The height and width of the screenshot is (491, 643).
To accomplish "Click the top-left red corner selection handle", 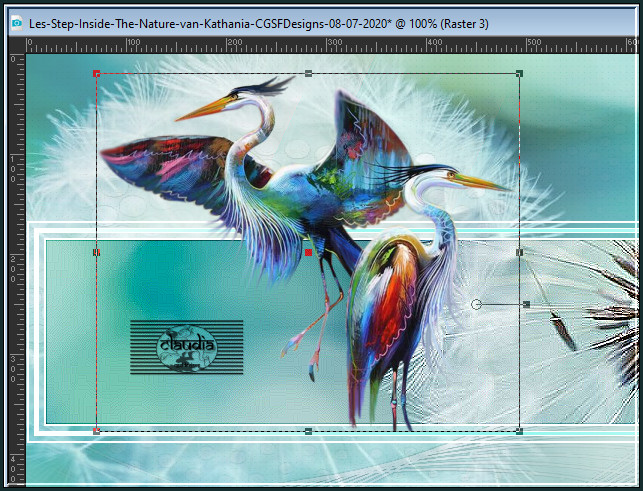I will click(x=96, y=74).
